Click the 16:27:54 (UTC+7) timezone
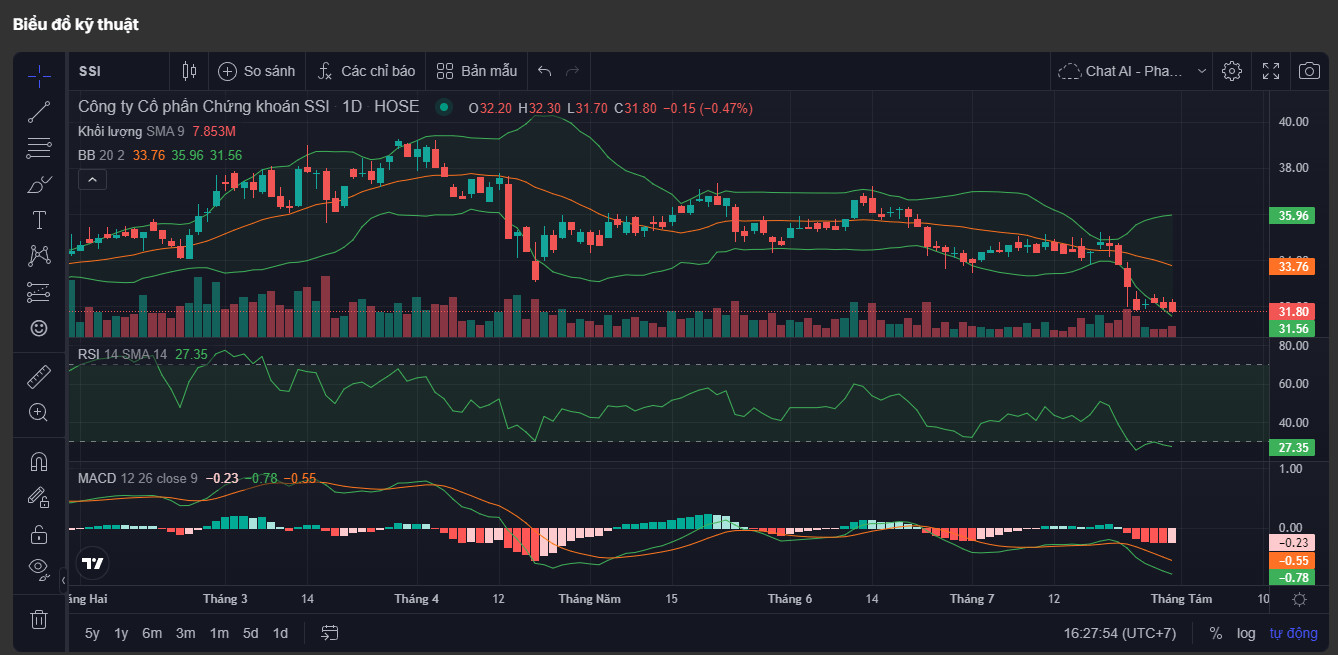 point(1120,633)
